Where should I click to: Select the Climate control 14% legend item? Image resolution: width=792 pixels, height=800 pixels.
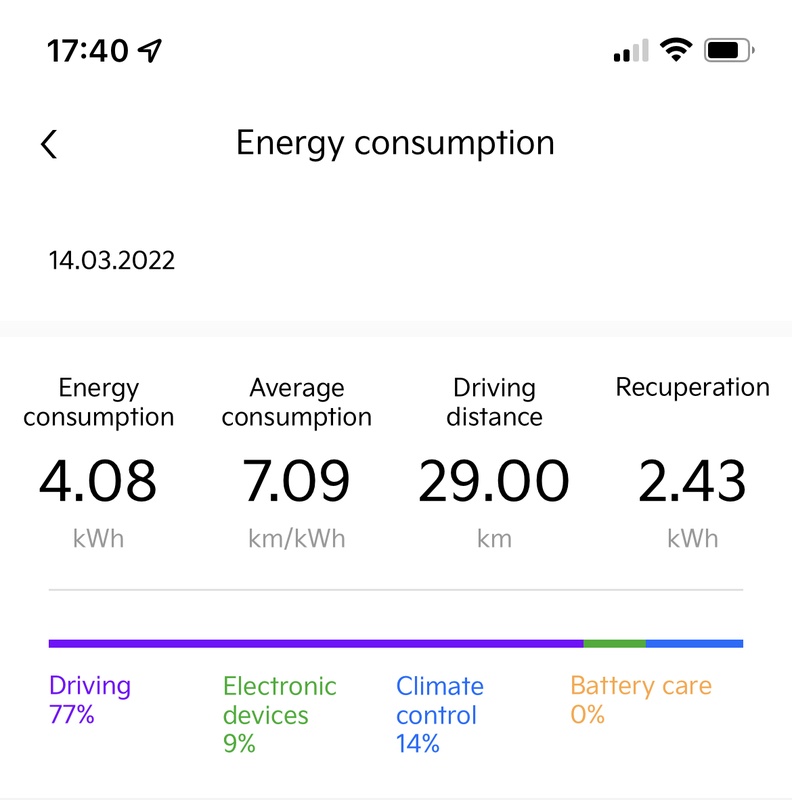[439, 714]
